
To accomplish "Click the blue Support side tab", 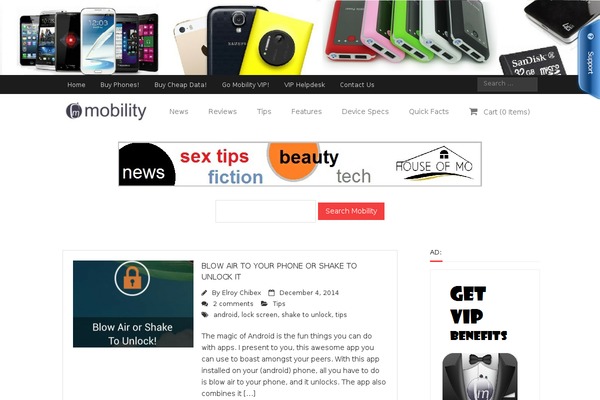I will click(589, 60).
